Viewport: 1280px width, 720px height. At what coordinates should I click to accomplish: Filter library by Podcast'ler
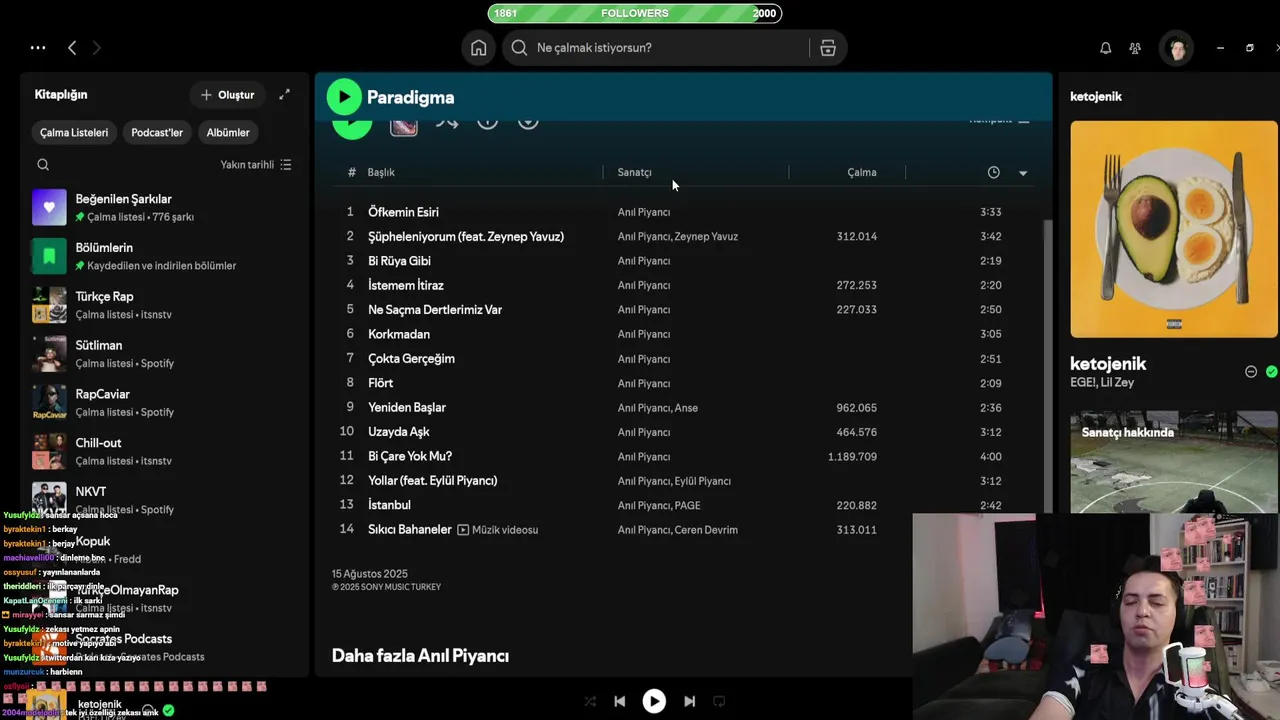157,132
